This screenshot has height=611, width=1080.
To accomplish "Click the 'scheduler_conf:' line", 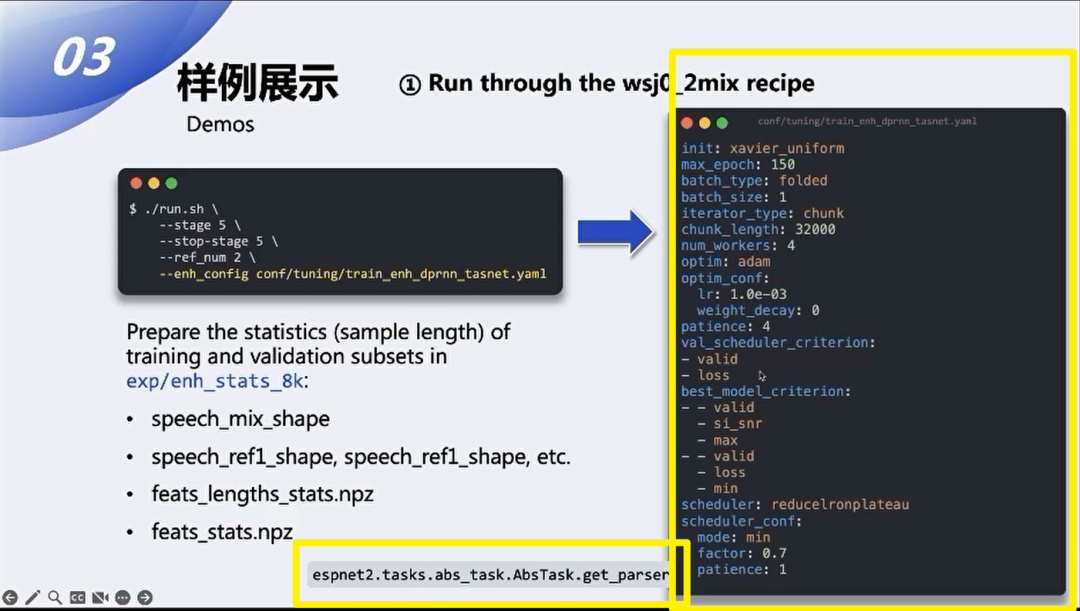I will 742,521.
